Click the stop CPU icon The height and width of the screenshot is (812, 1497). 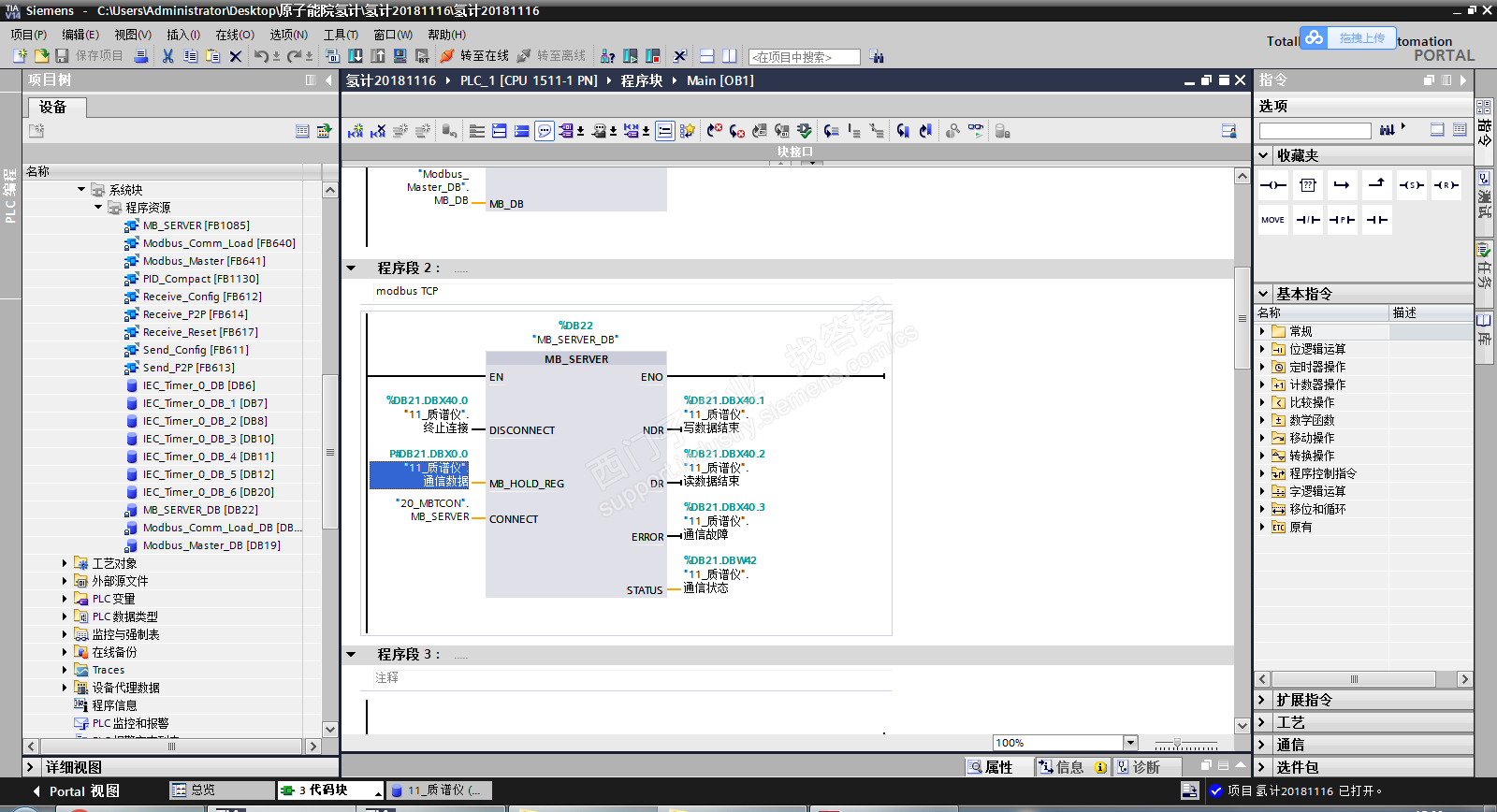pos(653,56)
